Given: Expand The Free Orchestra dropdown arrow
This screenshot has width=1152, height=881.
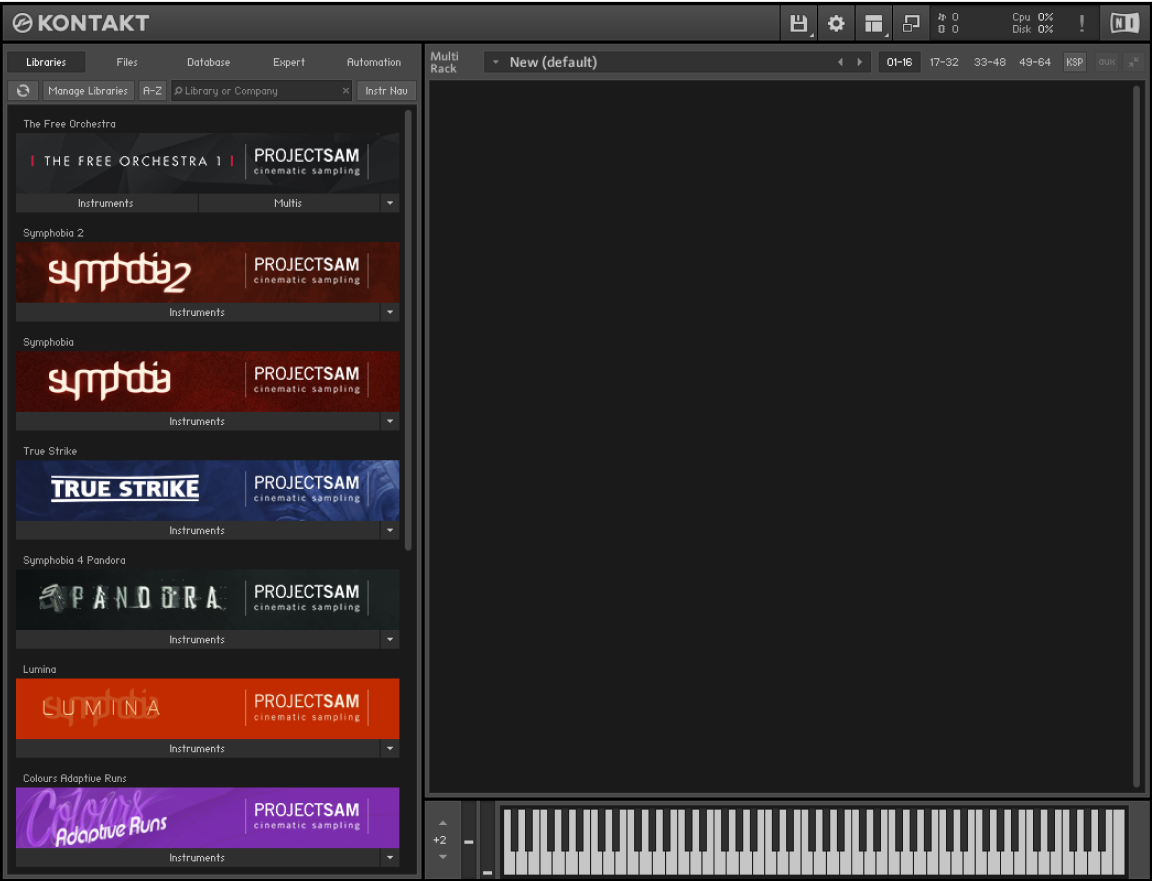Looking at the screenshot, I should [x=390, y=203].
